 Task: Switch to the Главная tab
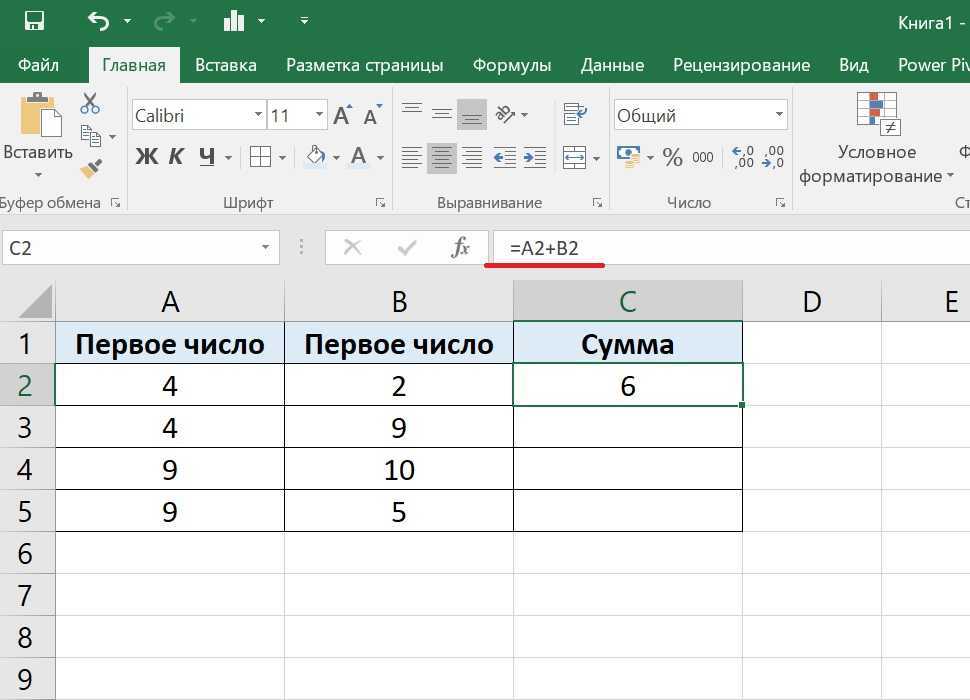click(134, 65)
